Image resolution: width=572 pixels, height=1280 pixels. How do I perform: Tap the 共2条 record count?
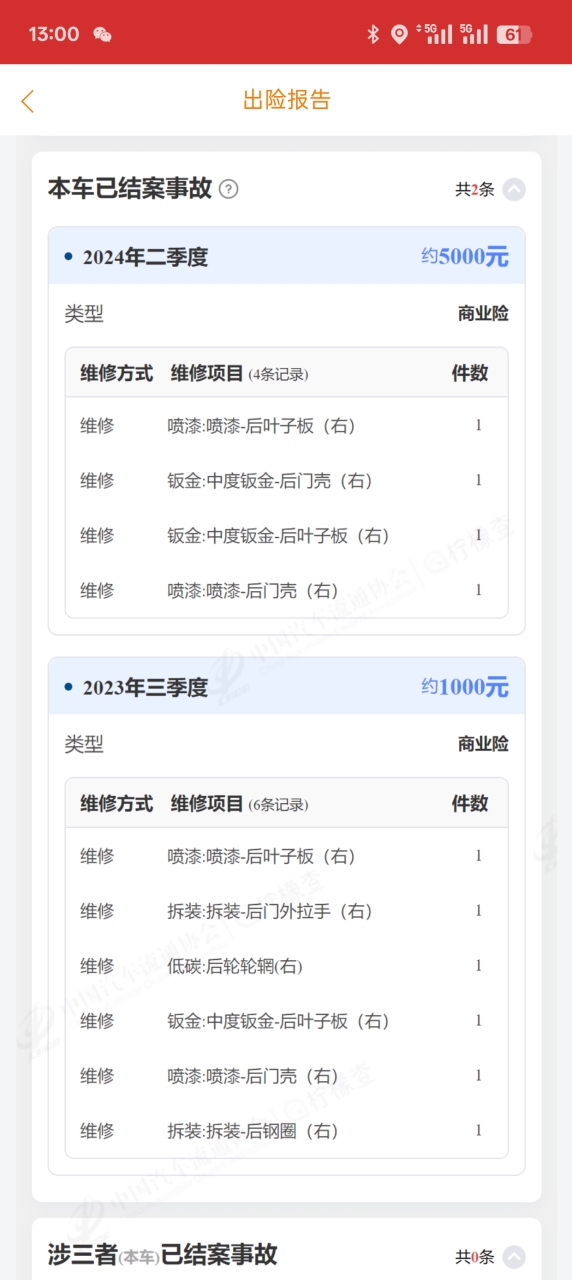(x=475, y=189)
